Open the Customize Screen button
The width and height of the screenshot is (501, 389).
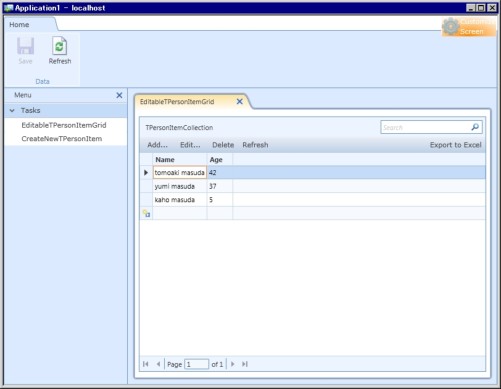[469, 27]
